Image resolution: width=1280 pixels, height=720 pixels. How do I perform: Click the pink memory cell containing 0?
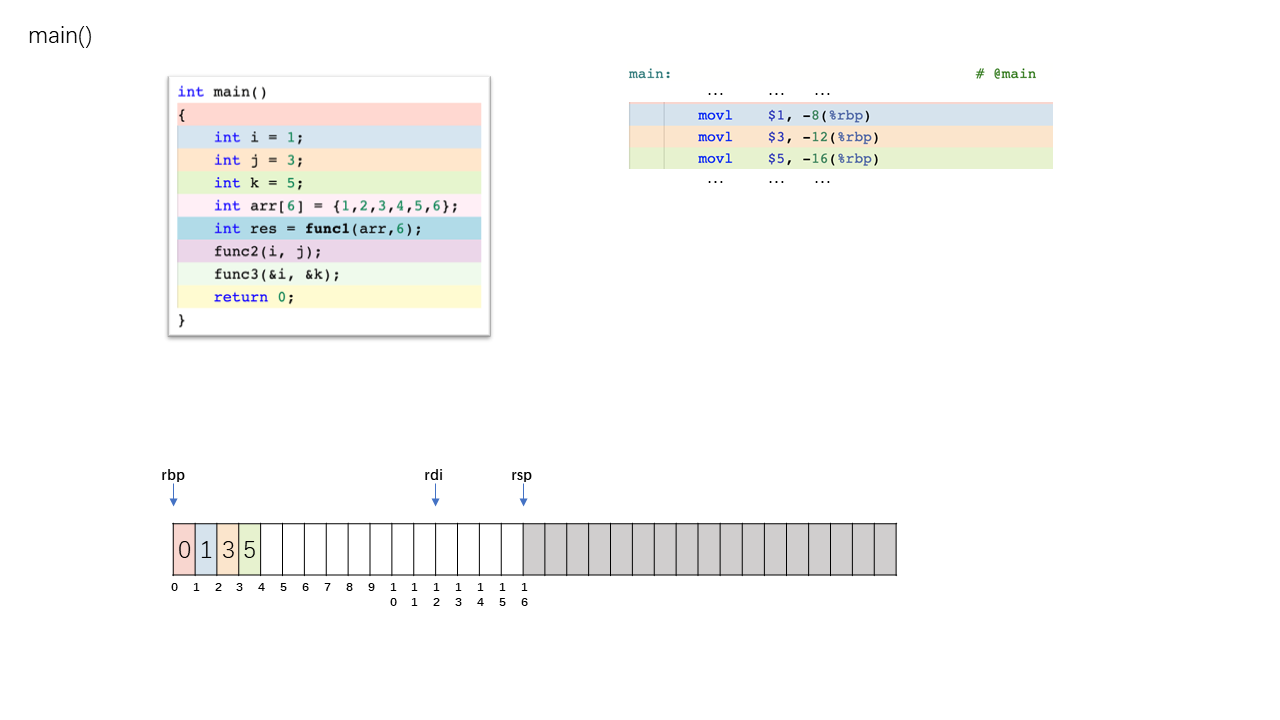(184, 549)
